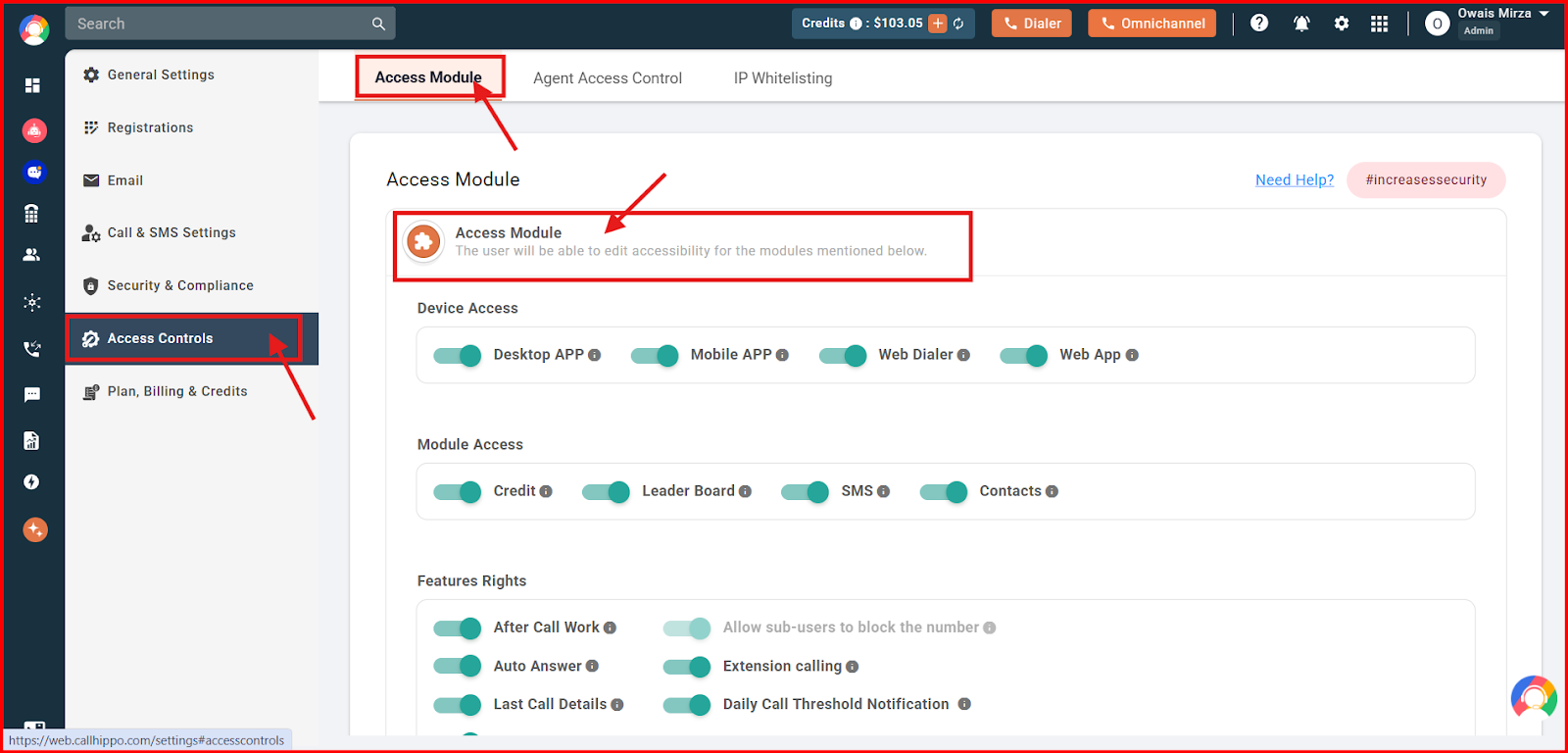Click the SMS info icon

(883, 491)
